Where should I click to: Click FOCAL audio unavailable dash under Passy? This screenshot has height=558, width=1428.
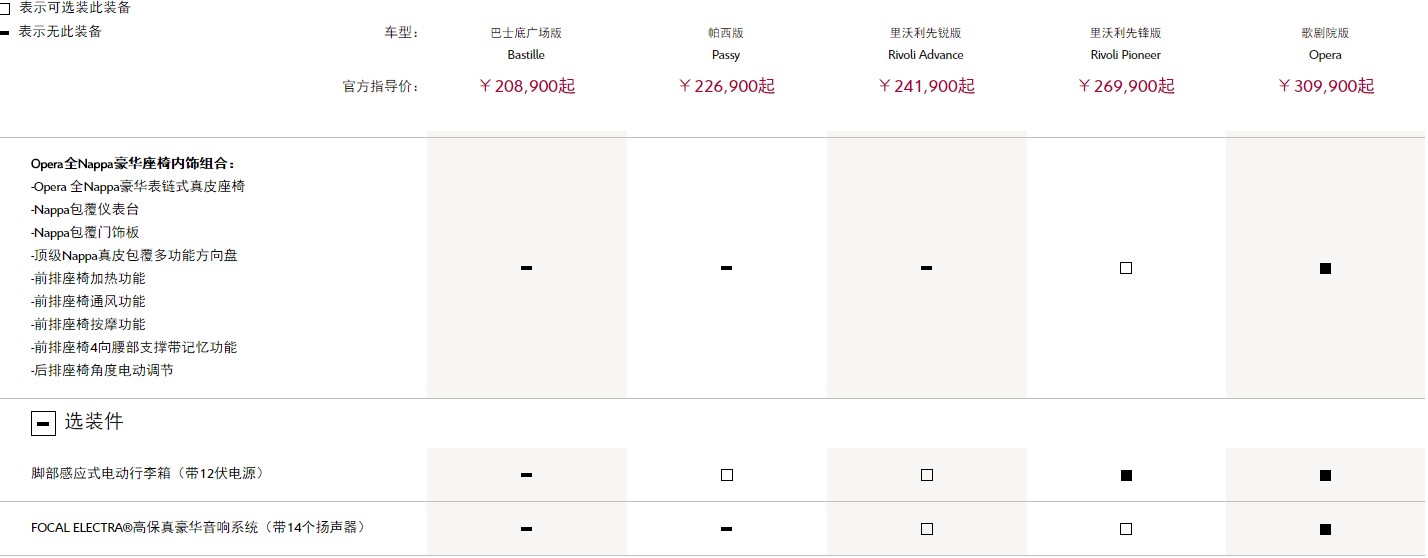pos(726,529)
